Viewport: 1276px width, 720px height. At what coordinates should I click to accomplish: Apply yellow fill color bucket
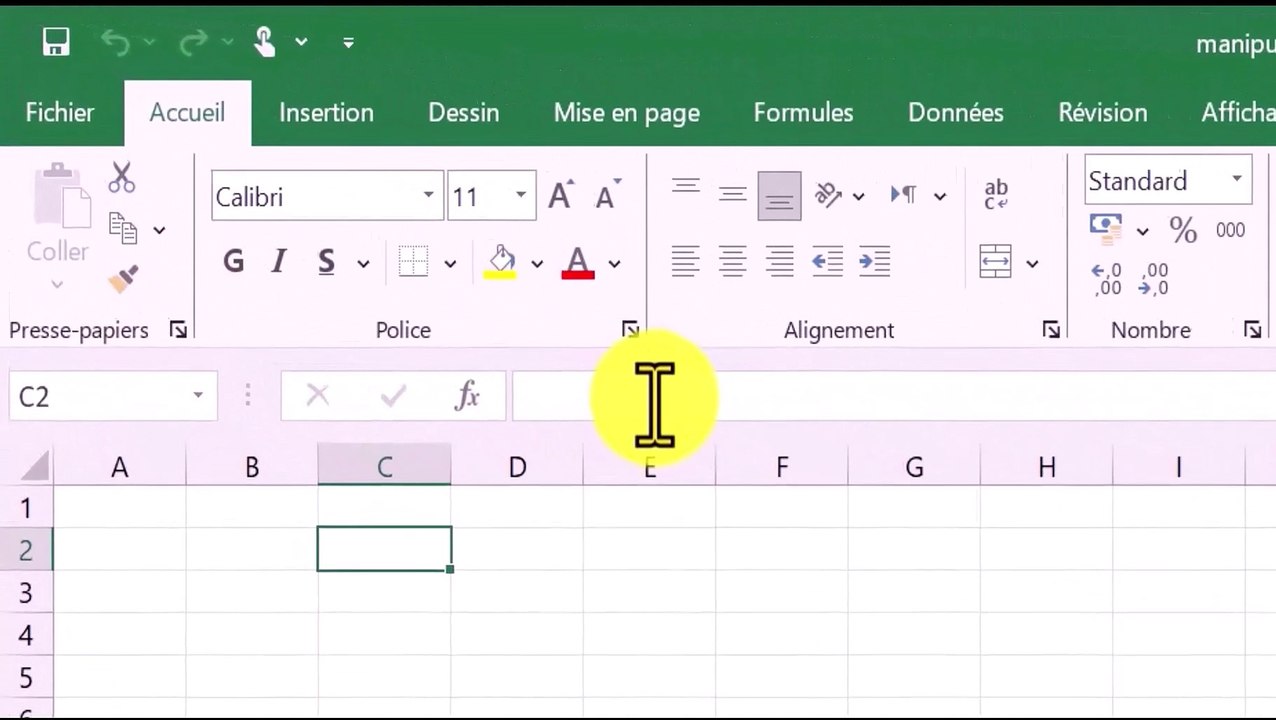pyautogui.click(x=502, y=262)
